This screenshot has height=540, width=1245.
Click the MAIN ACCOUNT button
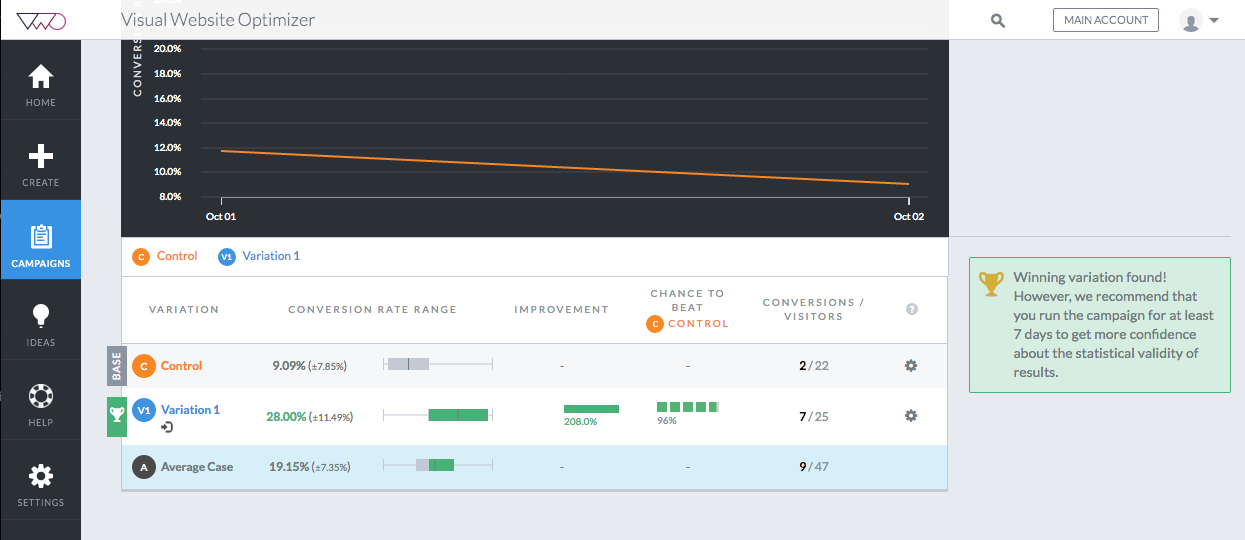click(1105, 20)
